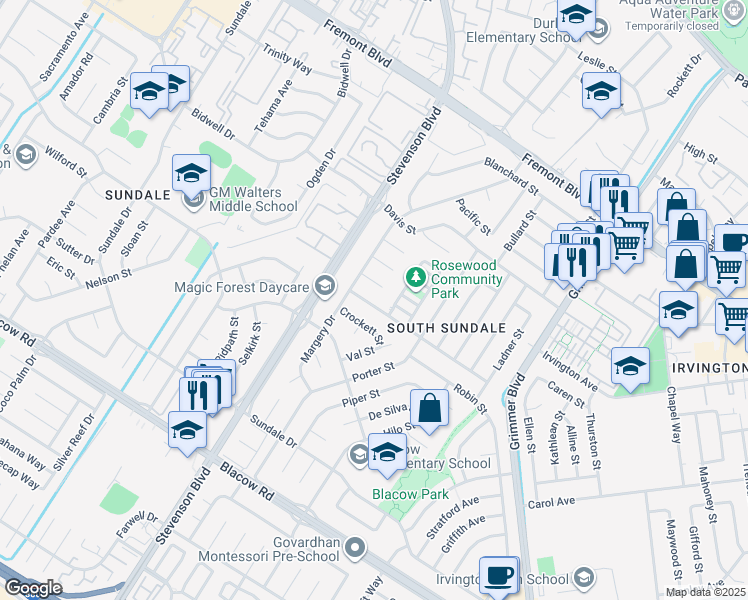Click the Robin St street label

tap(470, 399)
